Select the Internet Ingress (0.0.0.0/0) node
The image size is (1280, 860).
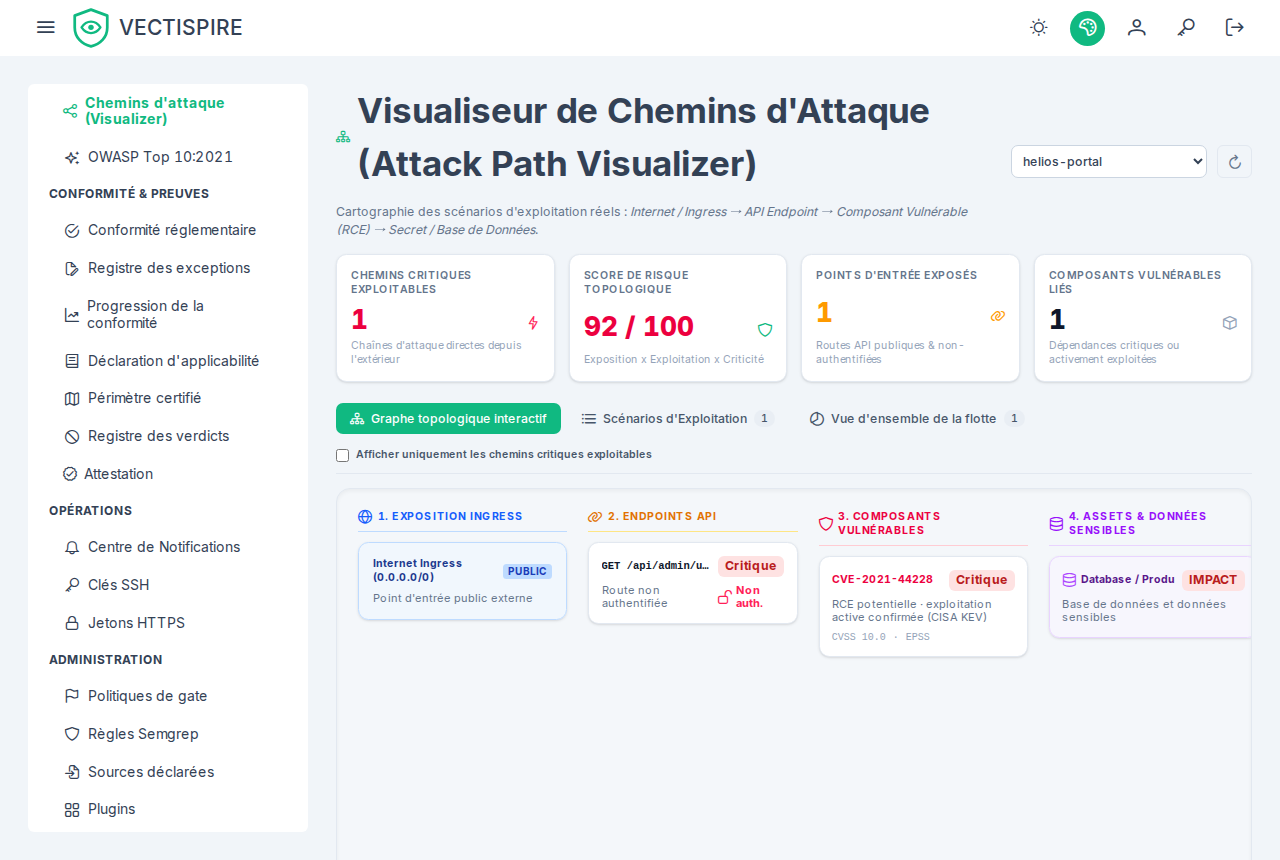[x=462, y=581]
